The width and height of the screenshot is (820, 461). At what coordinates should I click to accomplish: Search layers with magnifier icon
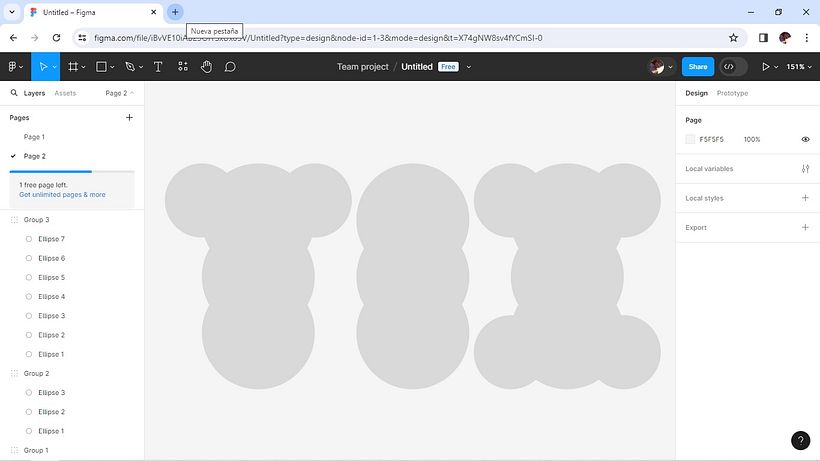14,93
